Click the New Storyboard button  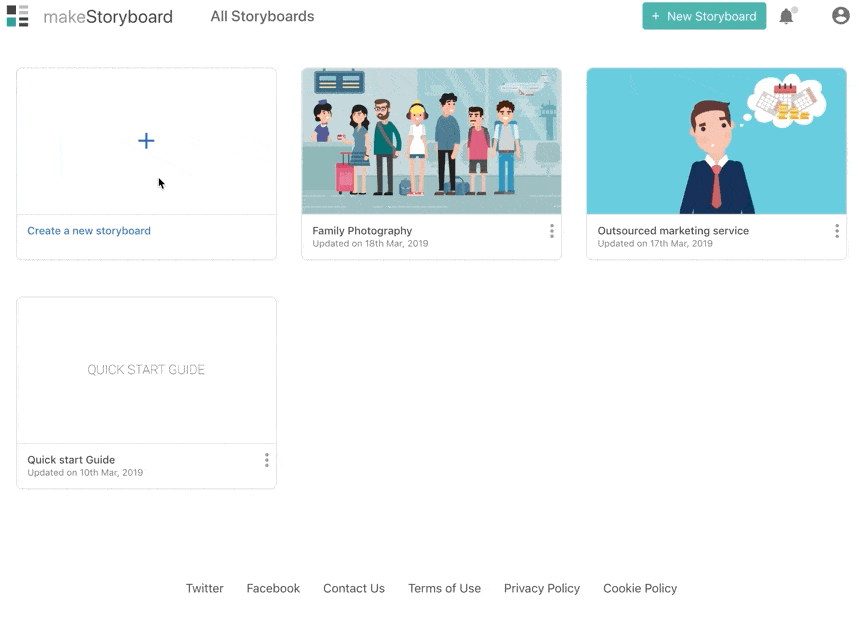(704, 16)
